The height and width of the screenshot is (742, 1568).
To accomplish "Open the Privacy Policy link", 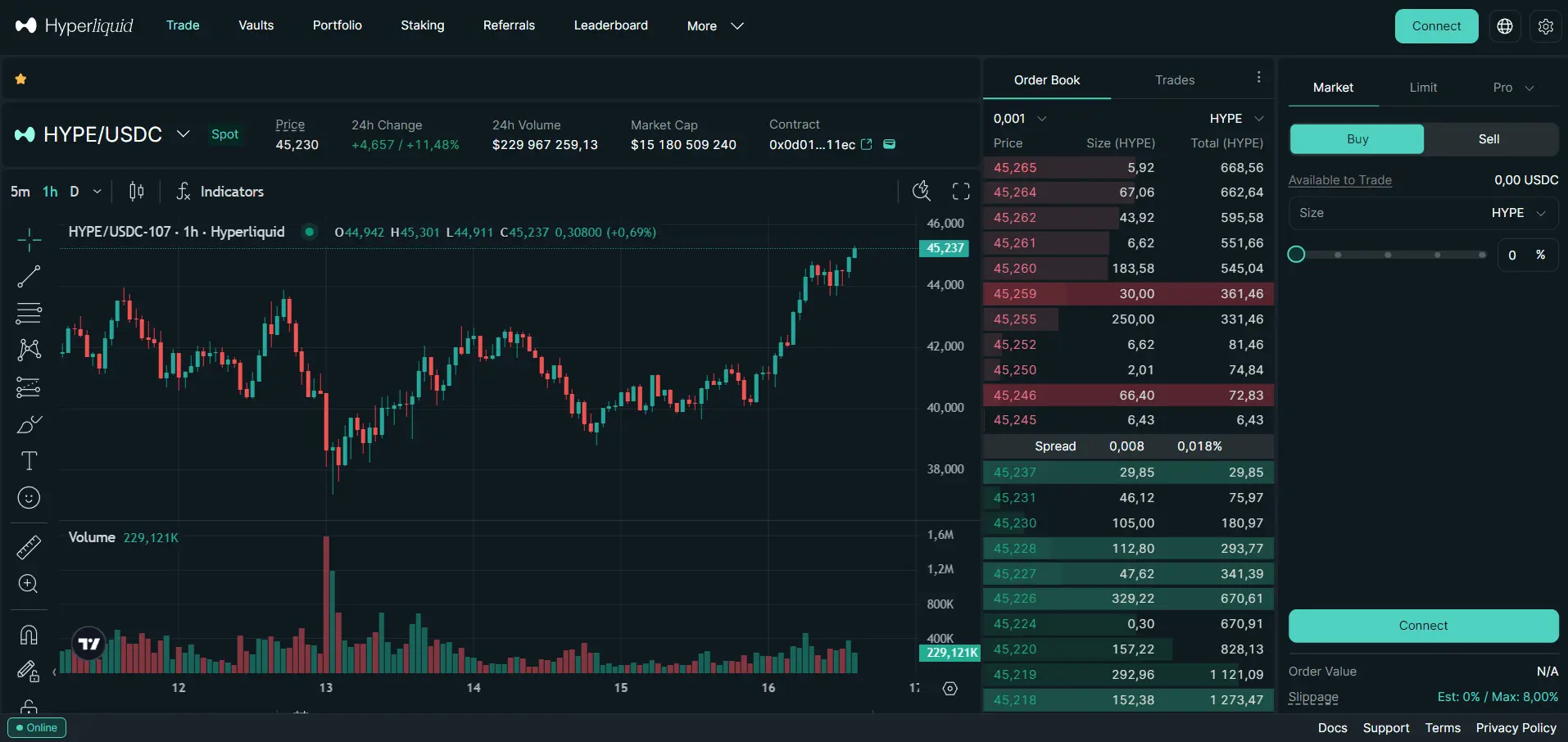I will tap(1516, 728).
